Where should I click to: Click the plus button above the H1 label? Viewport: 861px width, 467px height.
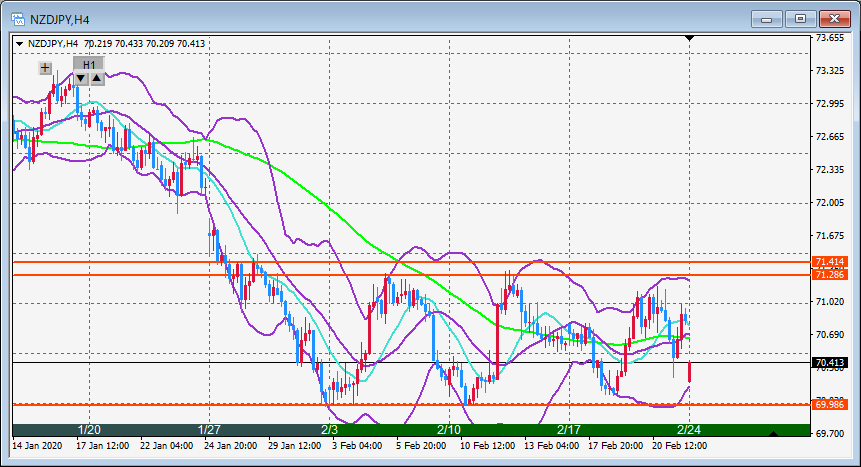[45, 68]
